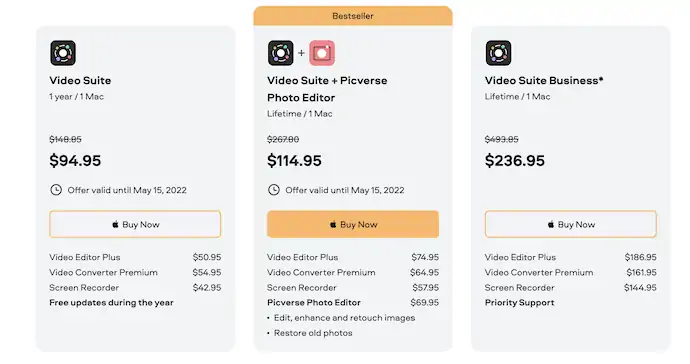
Task: Buy the $236.95 Video Suite Business plan
Action: [571, 224]
